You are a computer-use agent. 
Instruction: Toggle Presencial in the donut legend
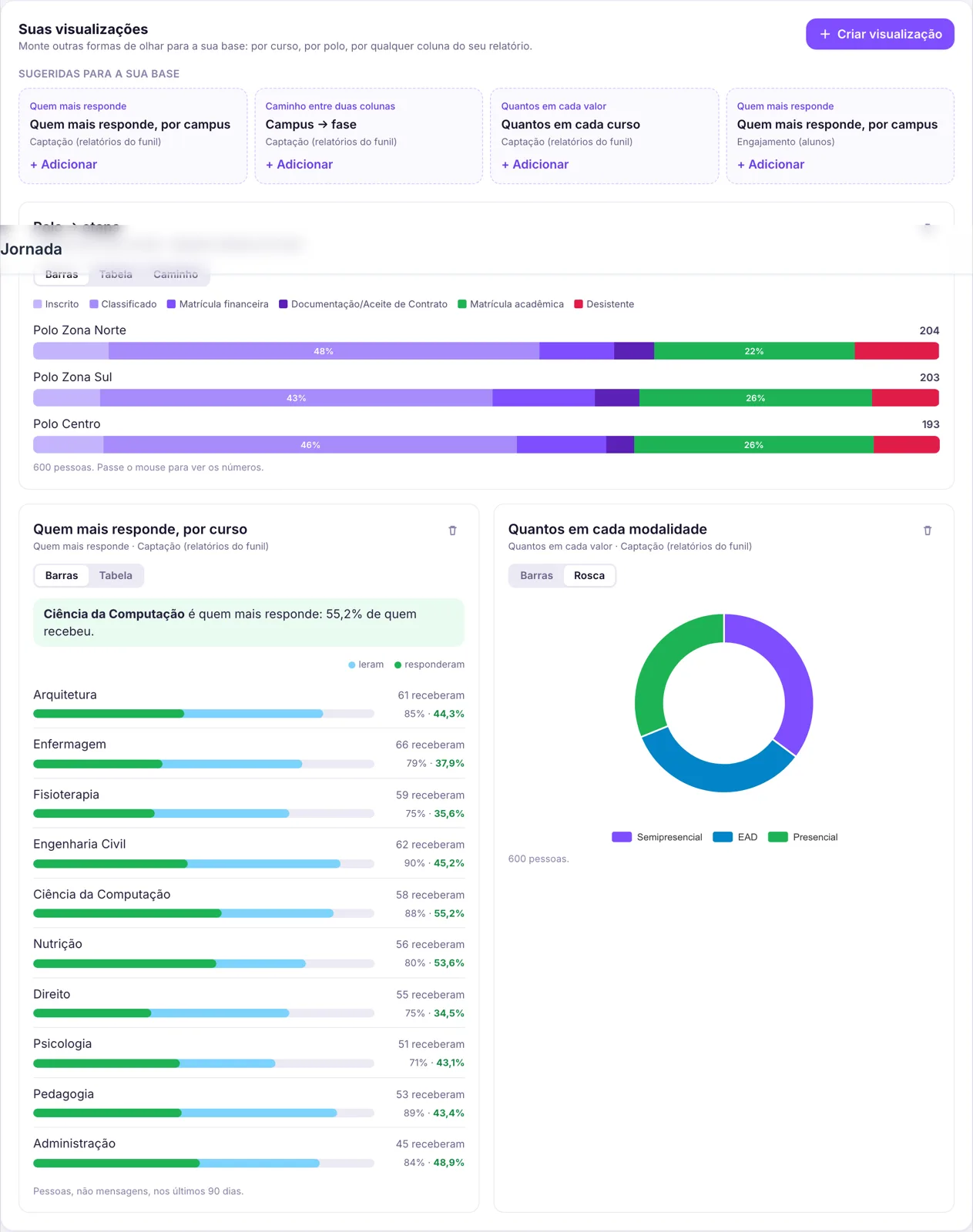coord(803,837)
